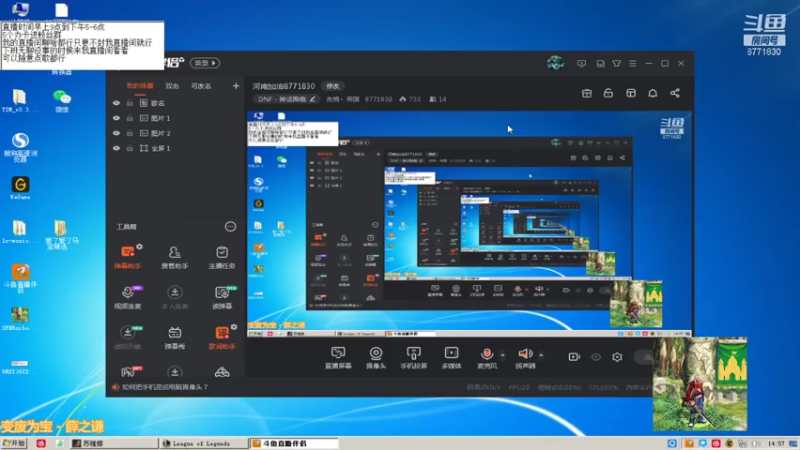This screenshot has height=450, width=800.
Task: Open the notifications bell icon
Action: click(653, 93)
